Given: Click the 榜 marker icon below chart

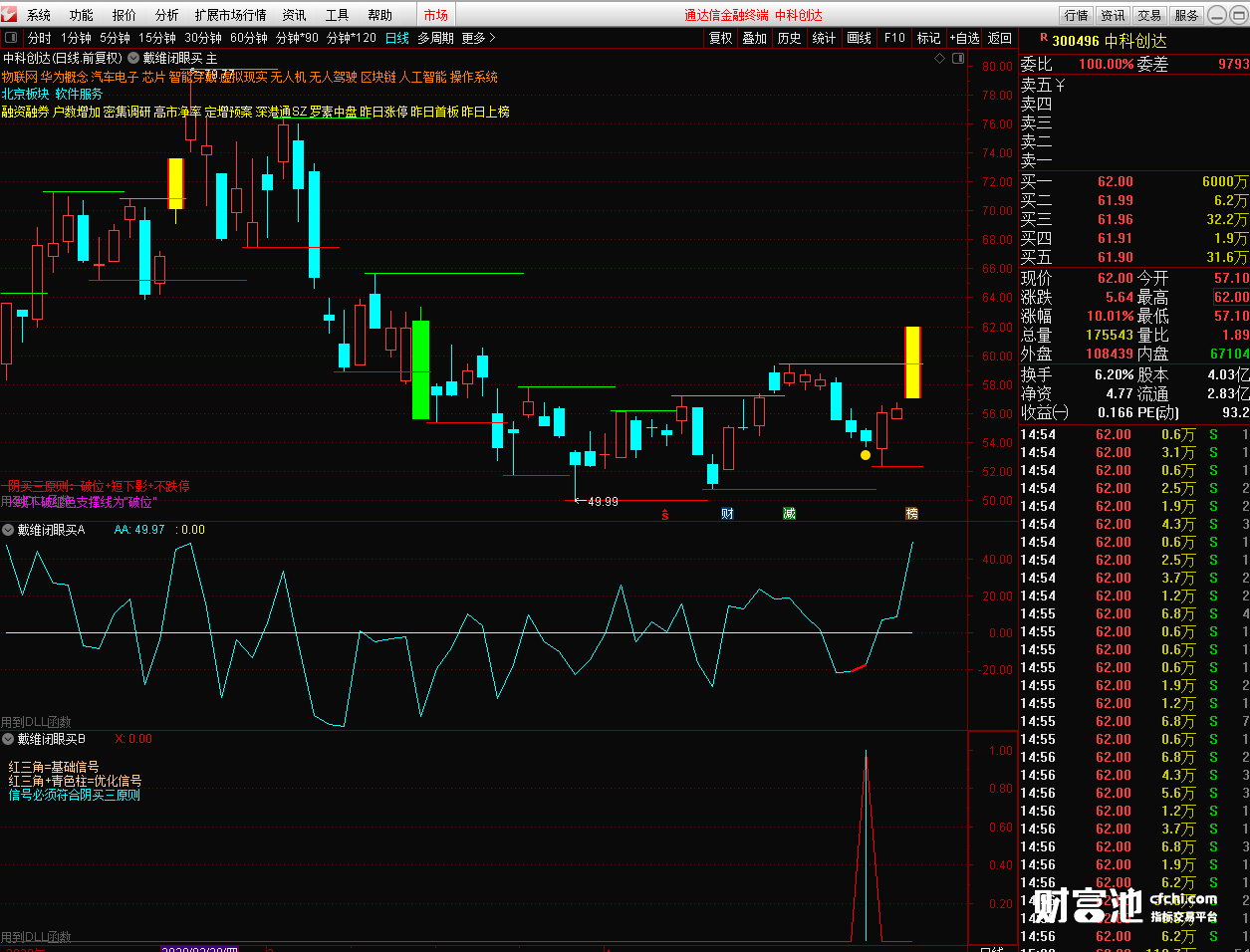Looking at the screenshot, I should (x=911, y=513).
